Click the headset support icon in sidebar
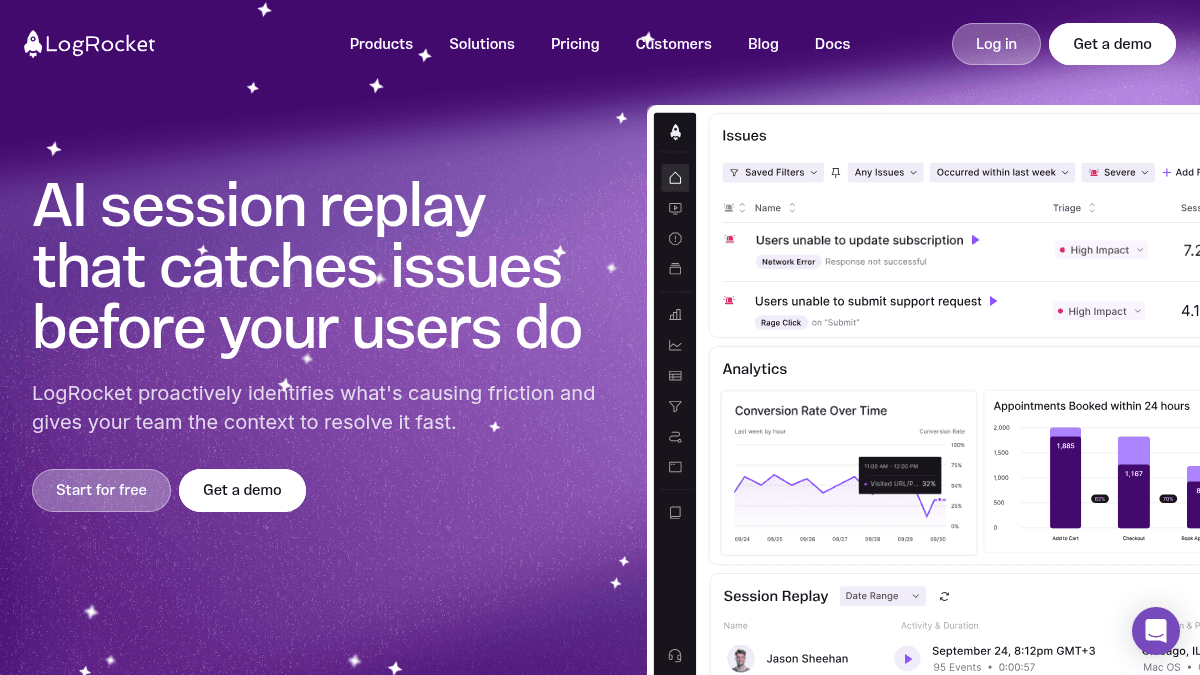 pos(675,656)
